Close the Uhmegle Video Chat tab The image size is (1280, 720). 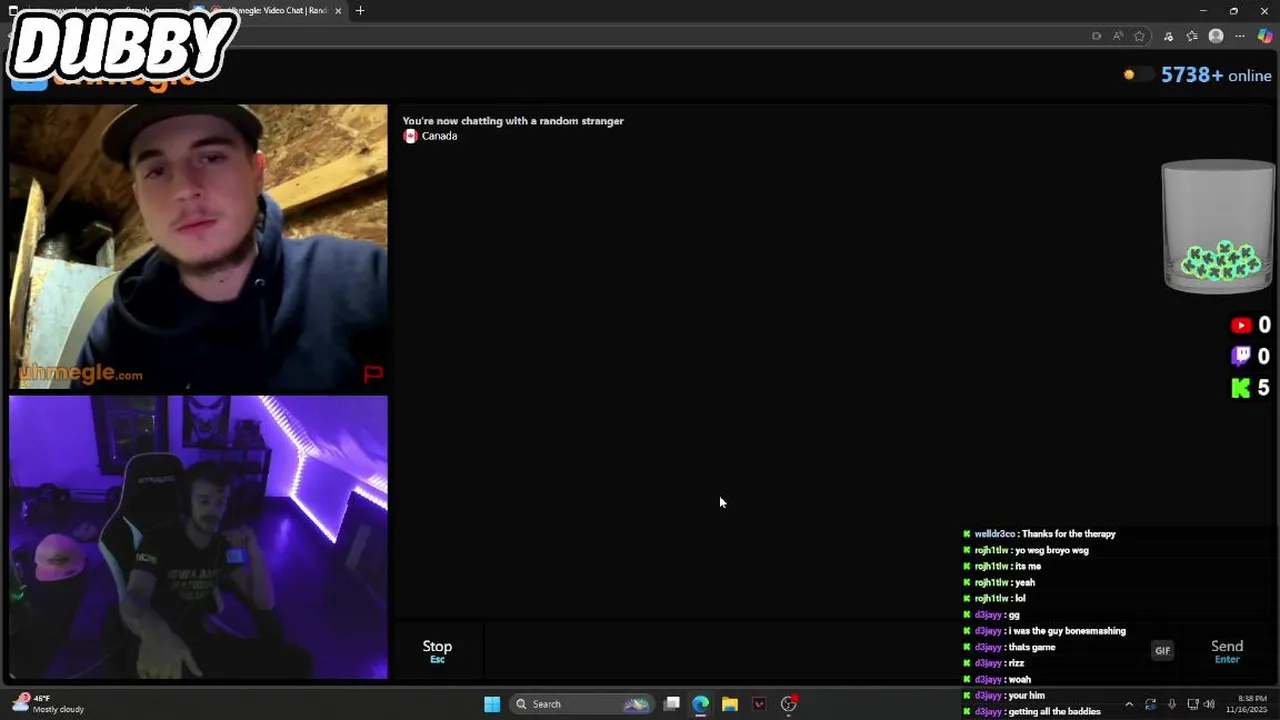click(338, 11)
